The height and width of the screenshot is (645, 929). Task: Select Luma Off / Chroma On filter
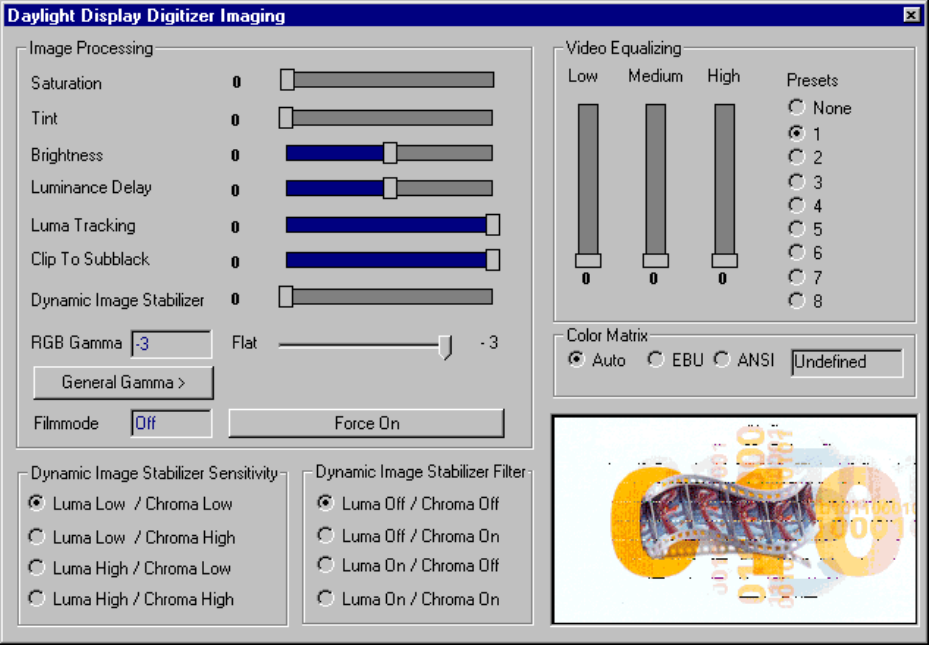tap(325, 535)
